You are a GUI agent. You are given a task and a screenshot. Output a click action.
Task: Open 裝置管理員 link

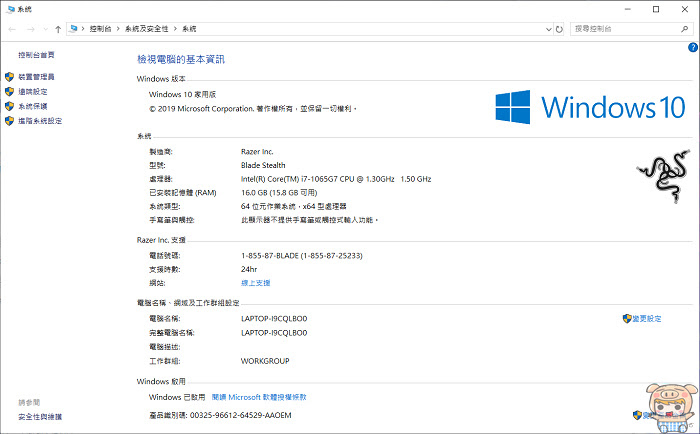(x=36, y=77)
